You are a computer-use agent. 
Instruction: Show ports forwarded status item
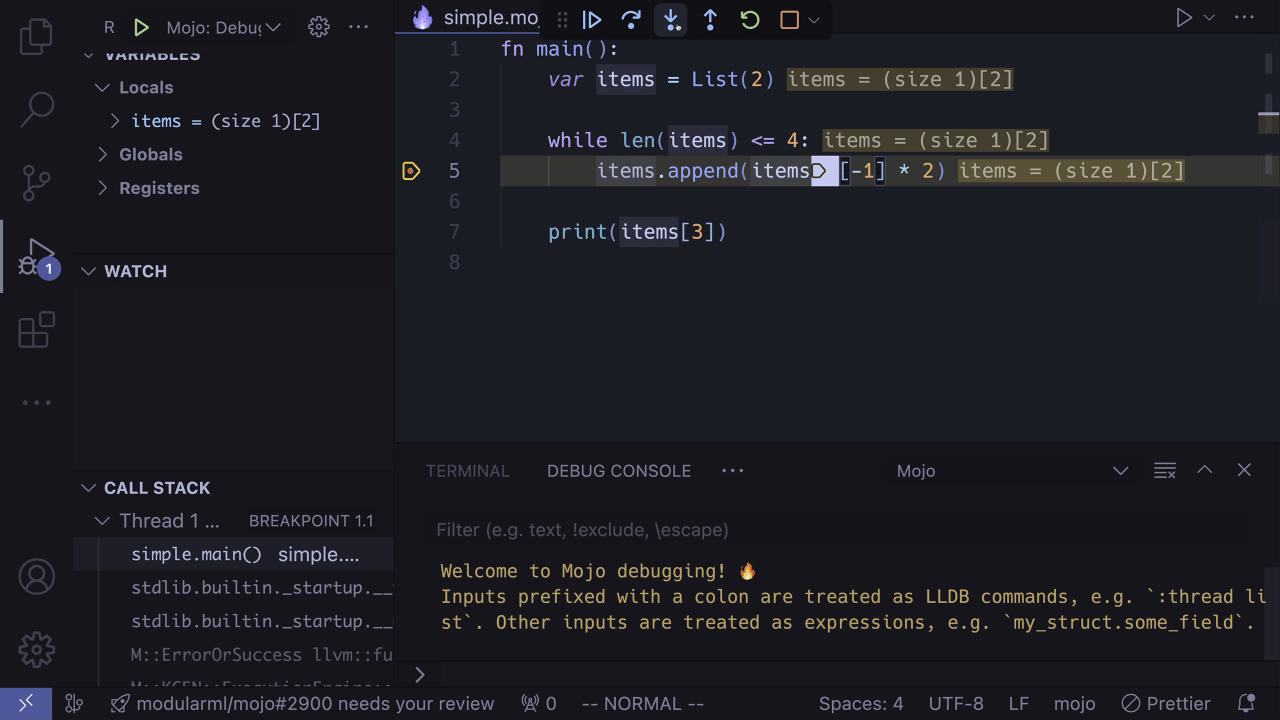[538, 704]
